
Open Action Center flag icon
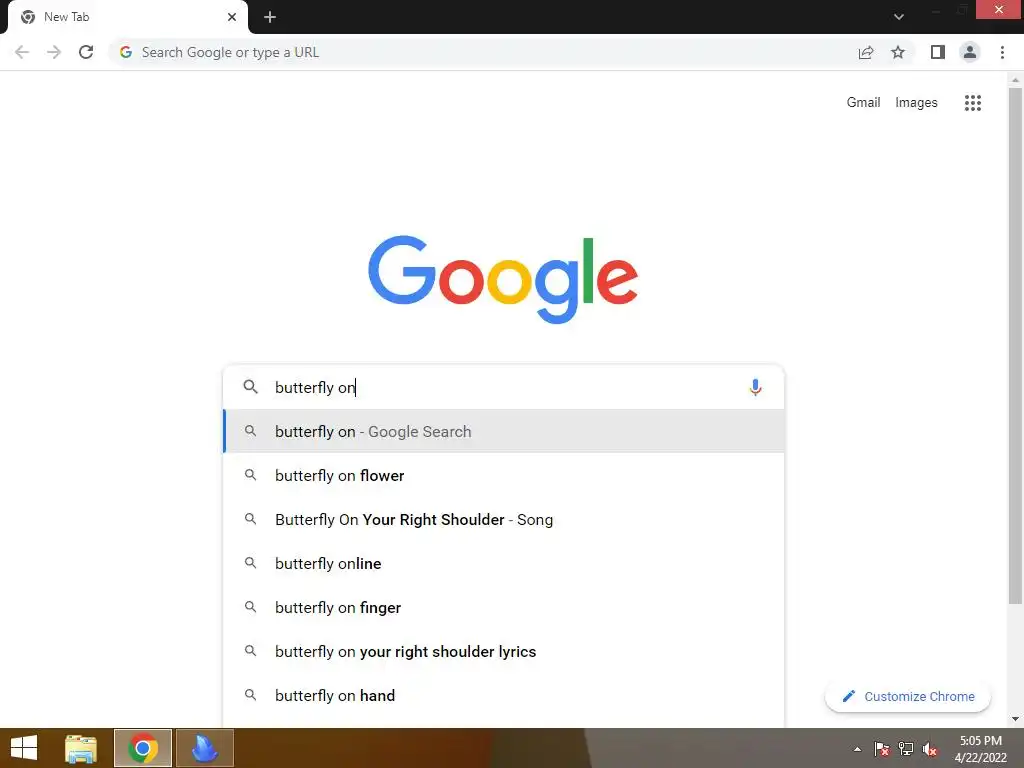click(882, 749)
